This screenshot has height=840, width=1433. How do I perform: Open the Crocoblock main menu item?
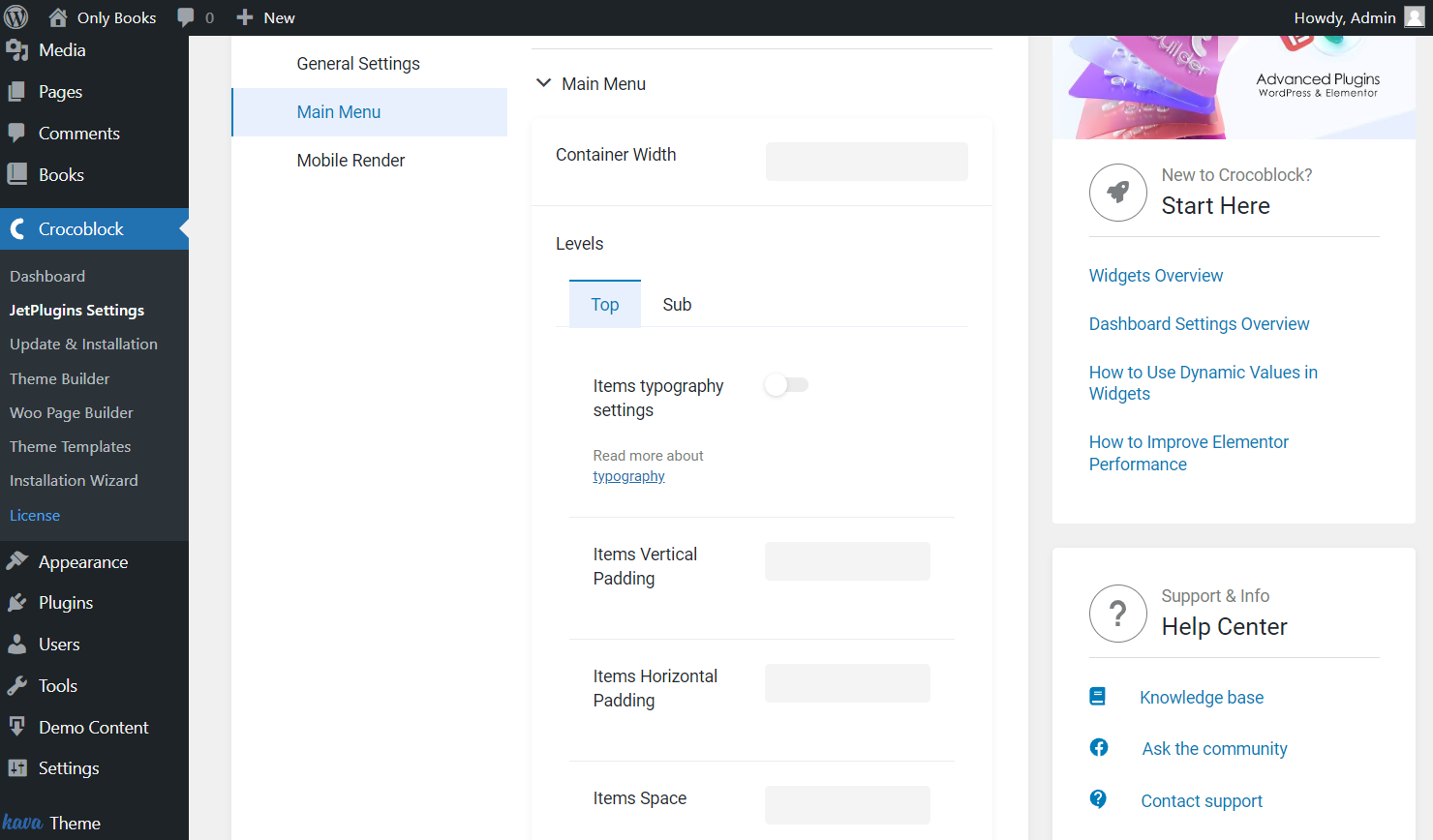tap(94, 229)
